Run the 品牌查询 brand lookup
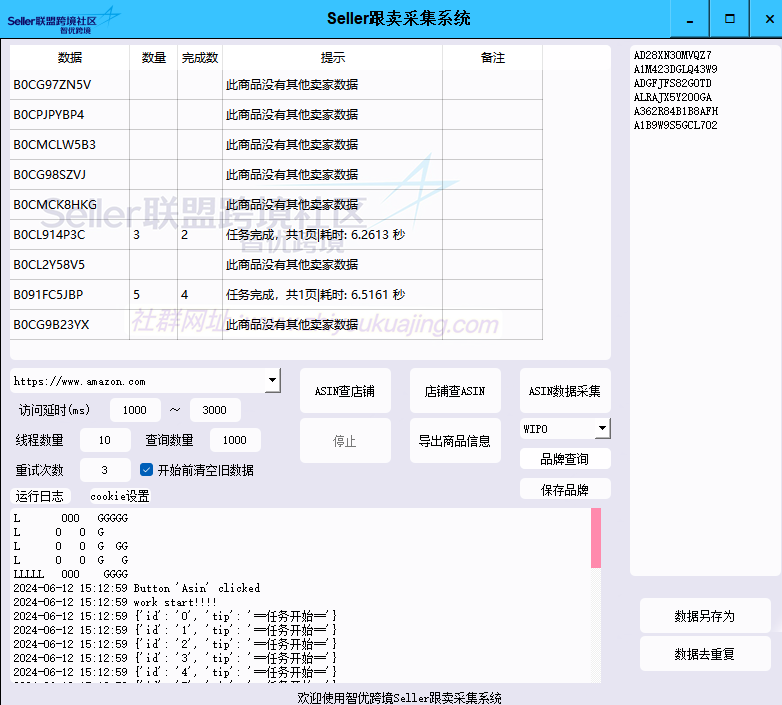782x705 pixels. (x=565, y=459)
